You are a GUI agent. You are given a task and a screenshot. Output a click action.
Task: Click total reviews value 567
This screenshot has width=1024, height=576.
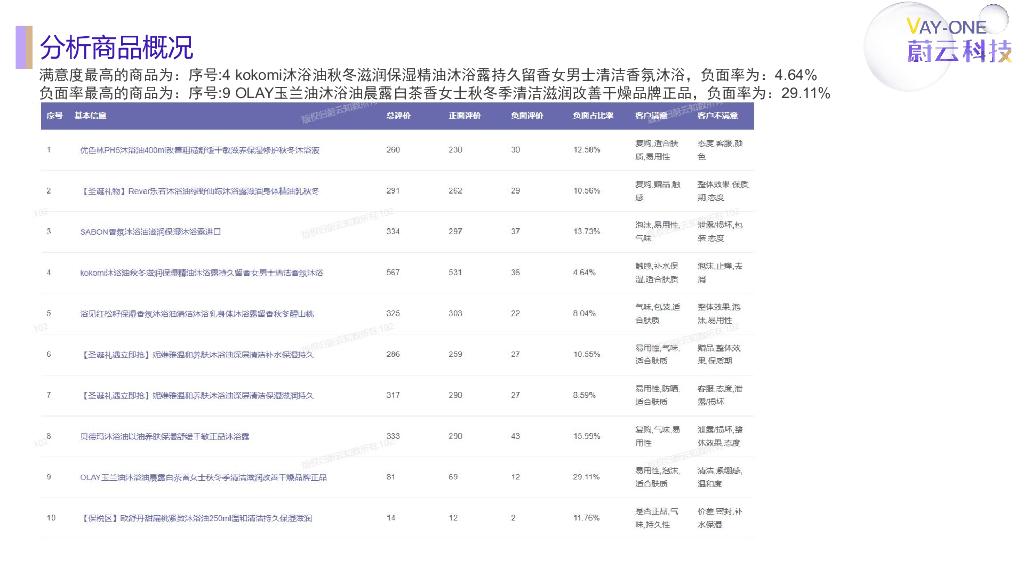point(392,273)
